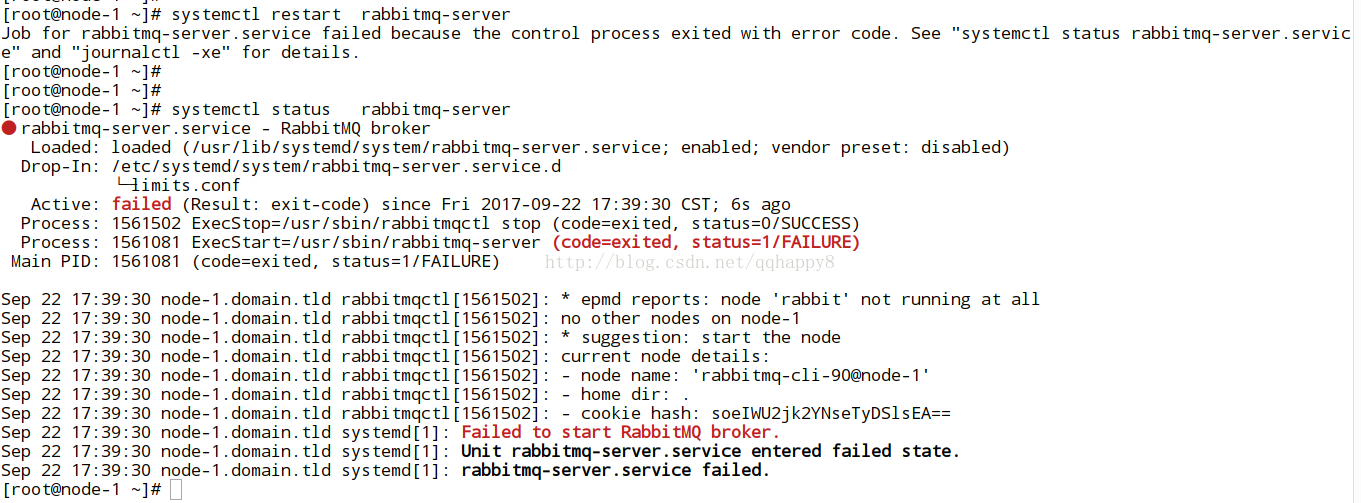Click the 'systemctl status rabbitmq-server' command line
This screenshot has height=503, width=1361.
tap(341, 109)
